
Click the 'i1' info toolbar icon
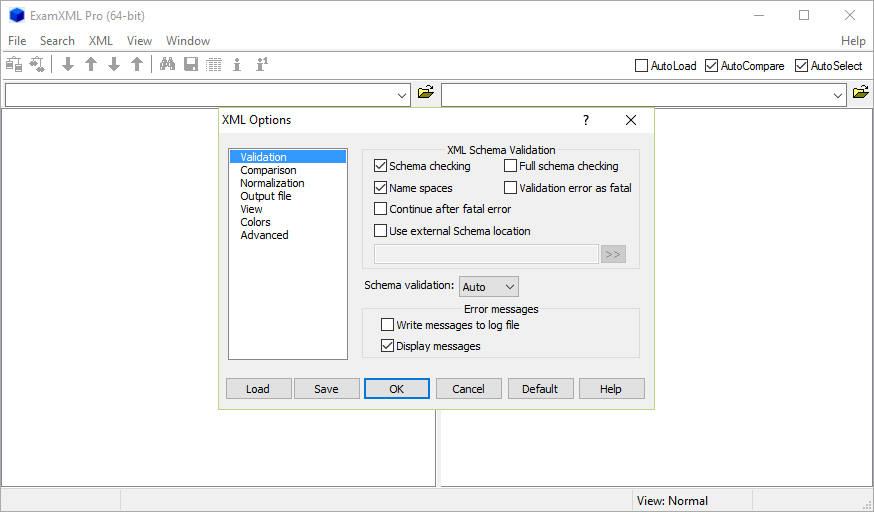[261, 65]
